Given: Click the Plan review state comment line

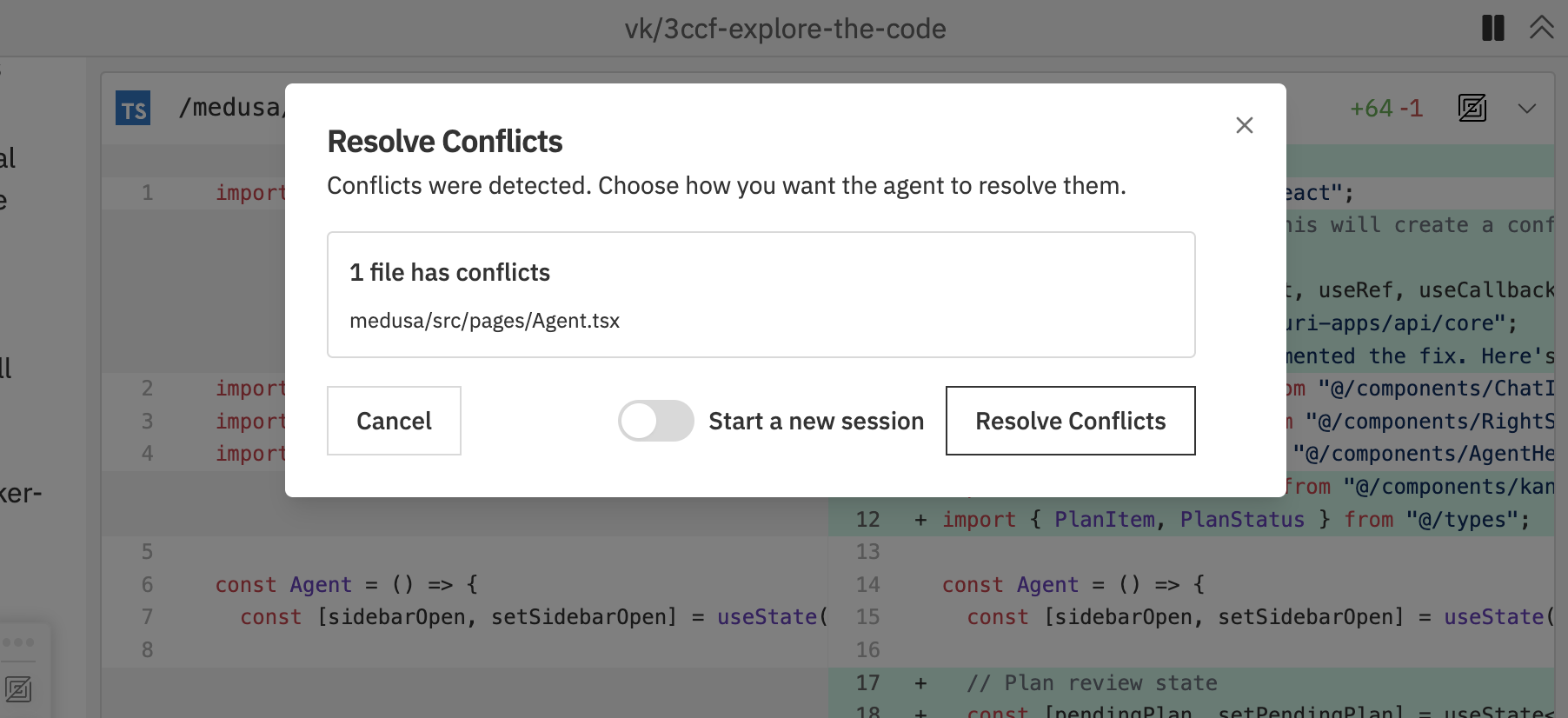Looking at the screenshot, I should tap(1092, 683).
